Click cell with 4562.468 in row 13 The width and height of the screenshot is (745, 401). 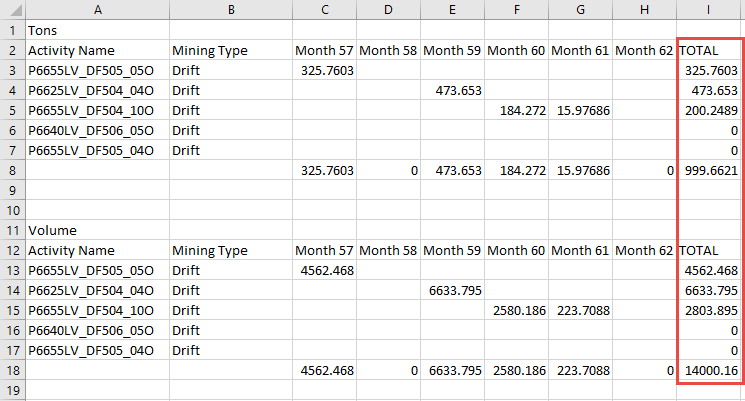[x=324, y=270]
